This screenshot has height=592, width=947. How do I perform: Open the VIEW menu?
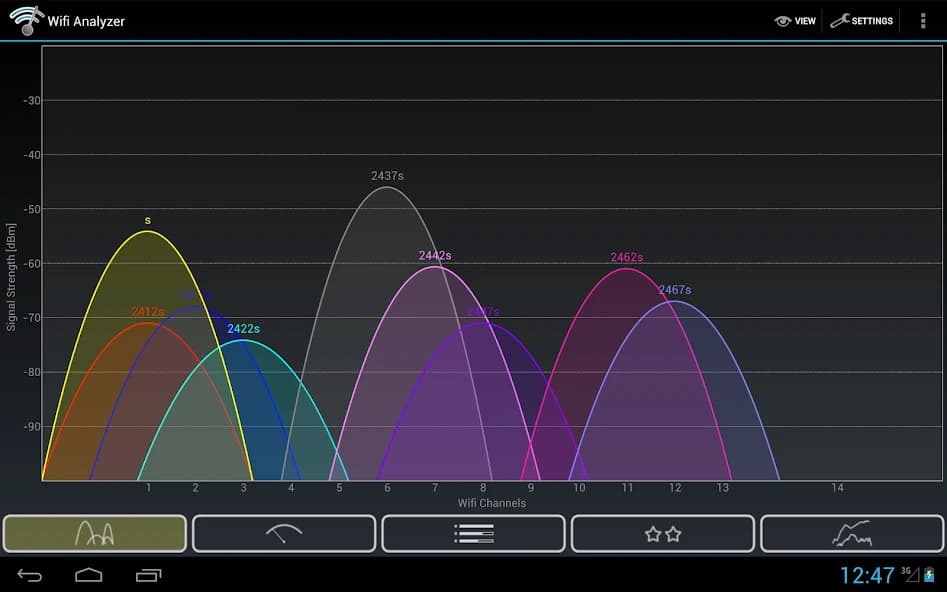pyautogui.click(x=795, y=20)
